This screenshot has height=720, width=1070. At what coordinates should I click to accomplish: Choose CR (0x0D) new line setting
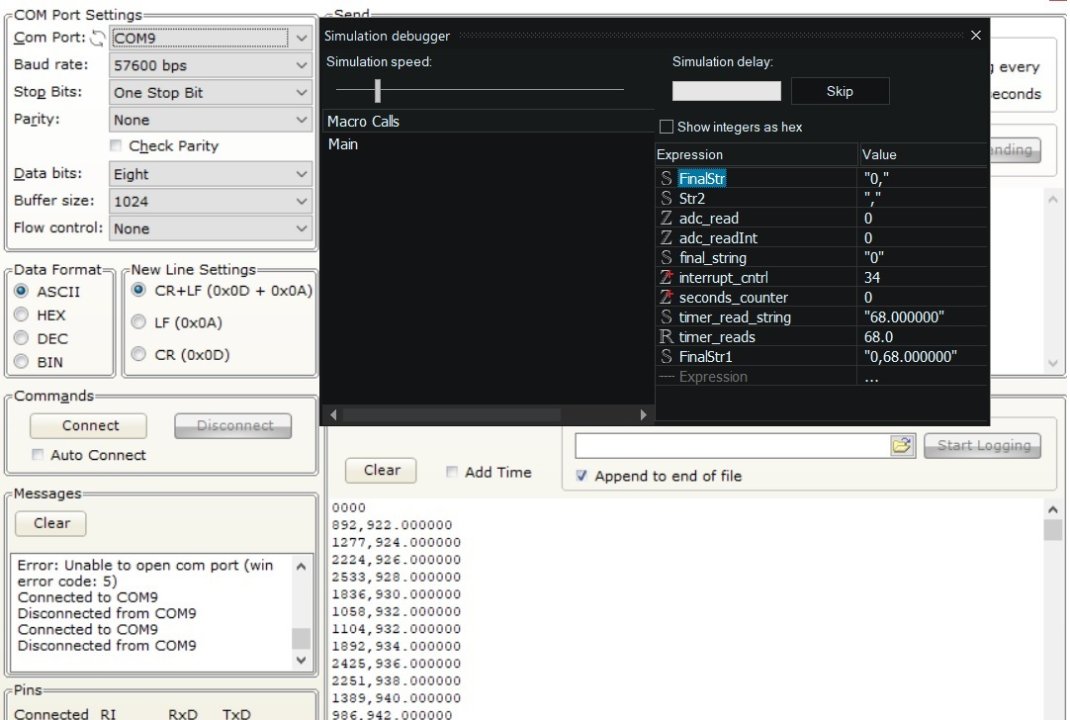click(x=139, y=354)
